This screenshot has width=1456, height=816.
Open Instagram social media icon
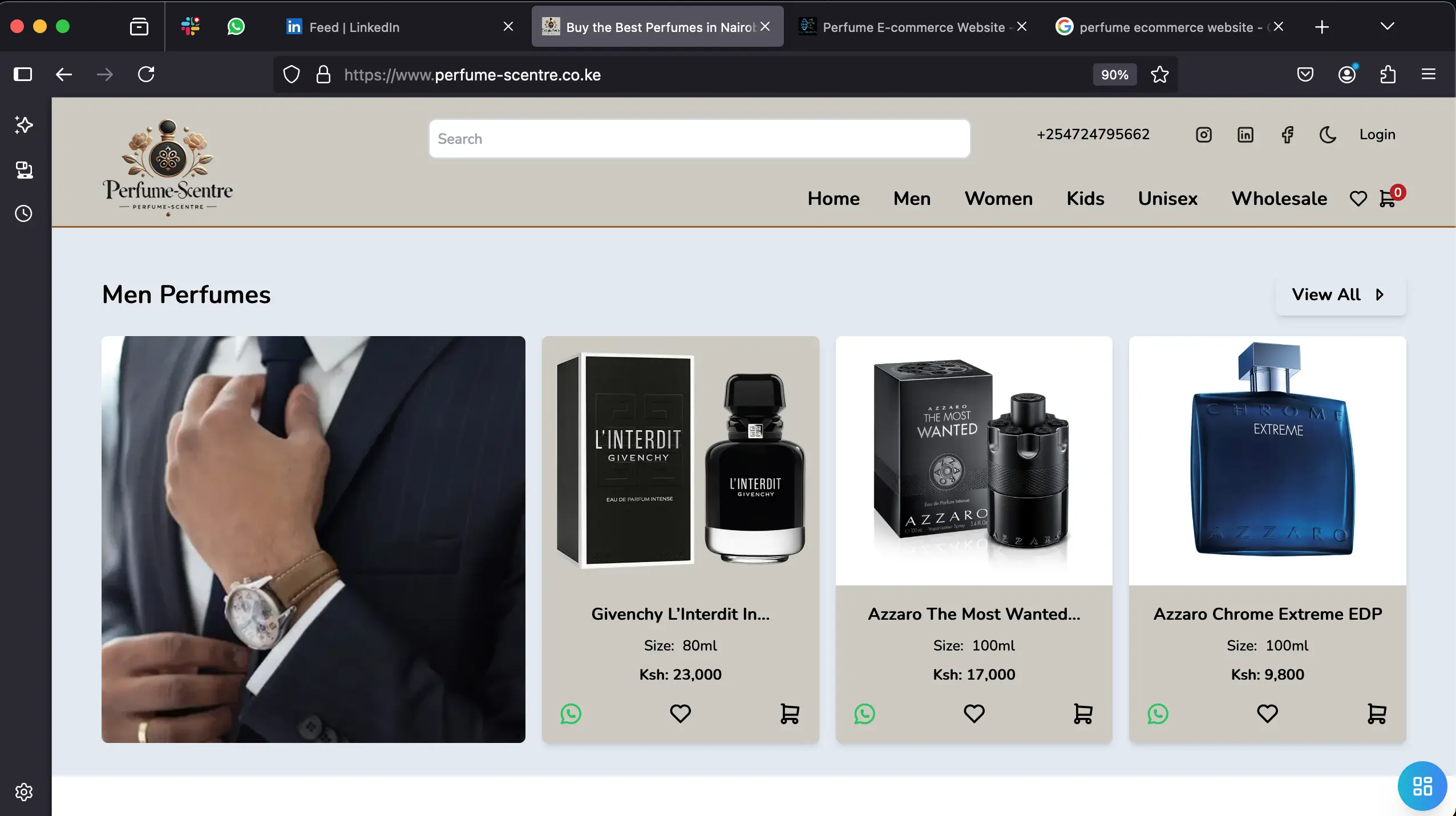tap(1204, 134)
